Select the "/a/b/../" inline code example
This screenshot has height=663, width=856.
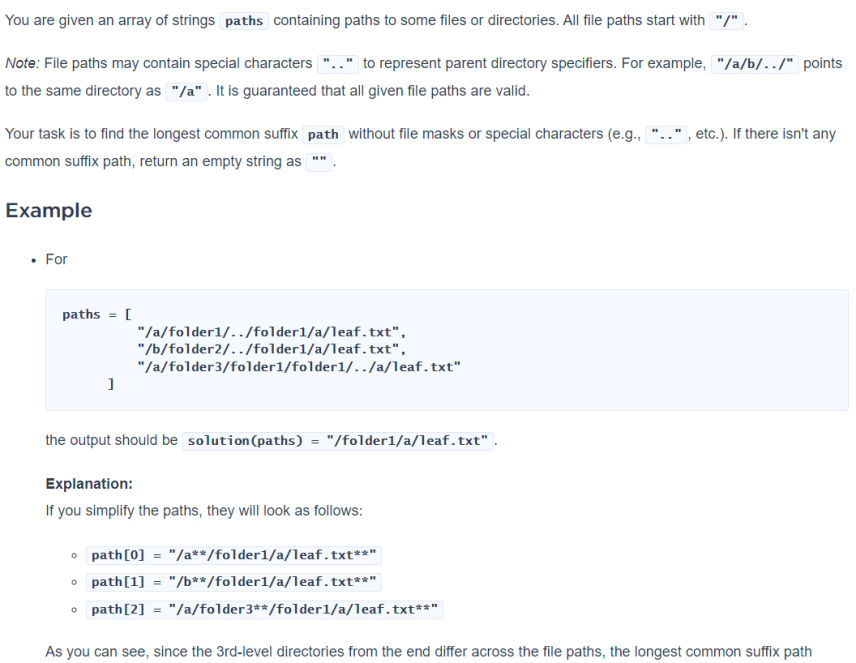tap(754, 63)
